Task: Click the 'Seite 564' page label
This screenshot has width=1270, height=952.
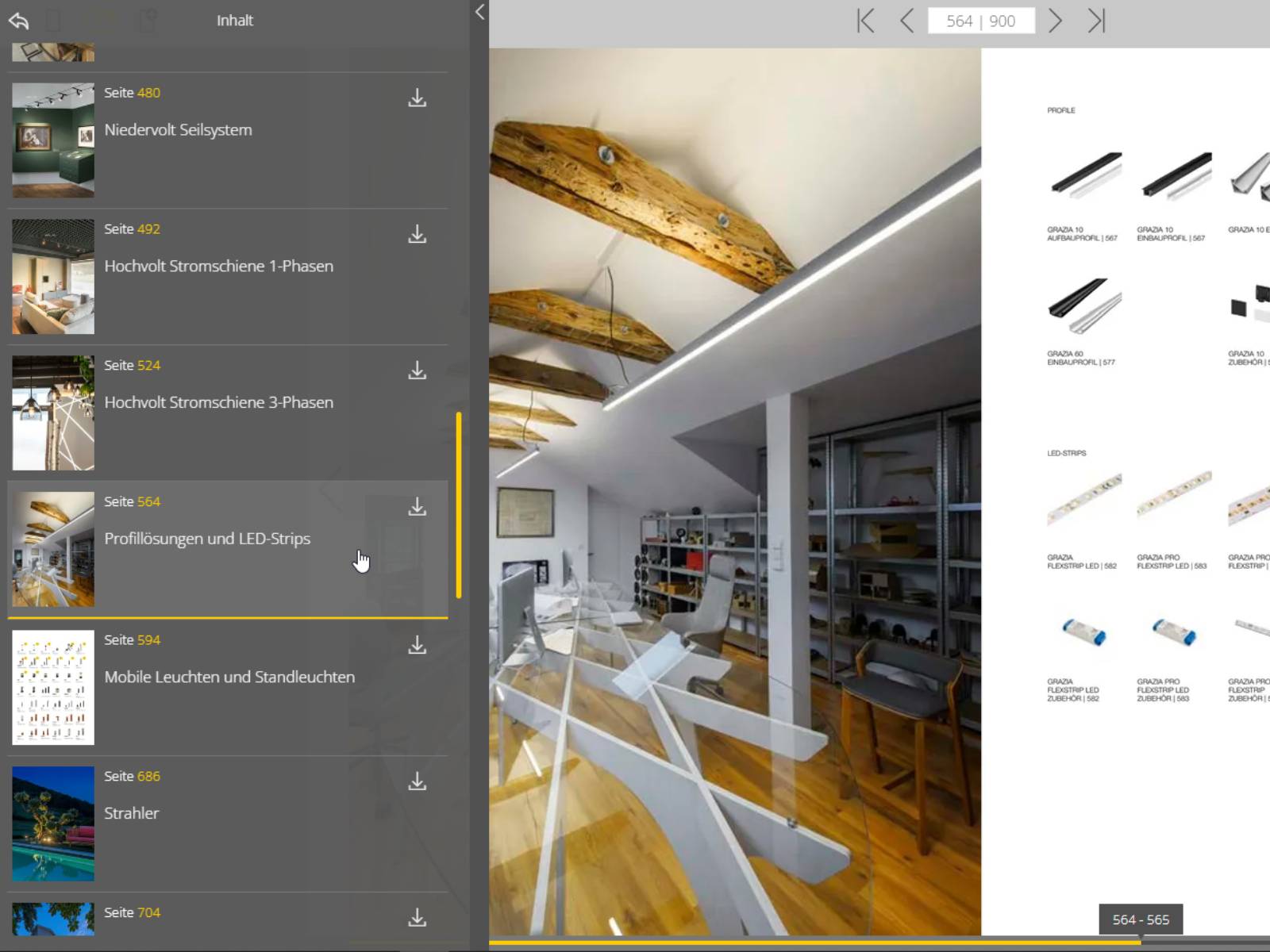Action: click(132, 502)
